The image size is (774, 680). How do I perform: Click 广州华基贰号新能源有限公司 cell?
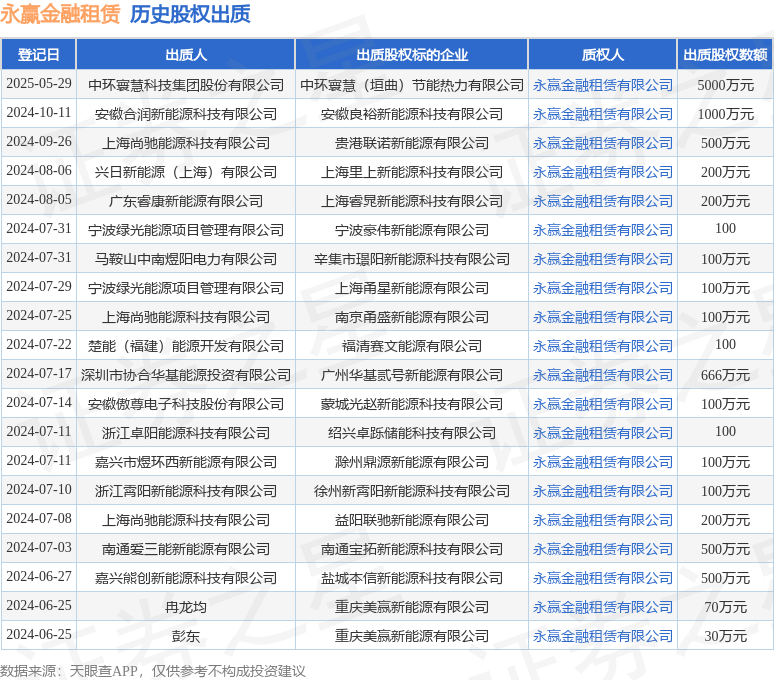click(x=412, y=375)
